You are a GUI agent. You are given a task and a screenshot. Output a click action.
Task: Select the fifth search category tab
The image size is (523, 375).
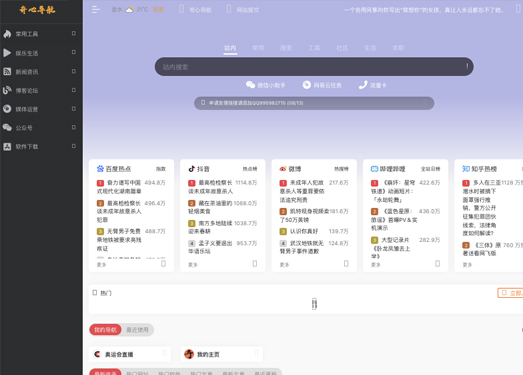342,48
